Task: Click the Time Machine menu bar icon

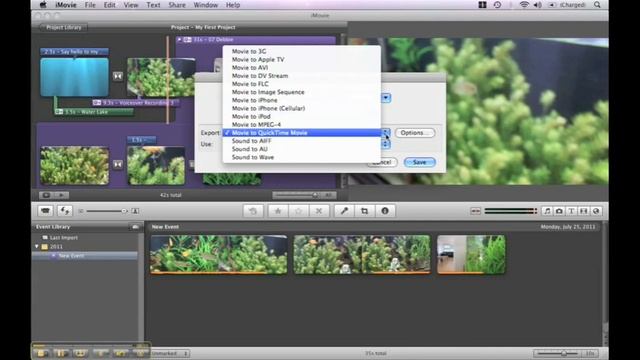Action: coord(497,5)
